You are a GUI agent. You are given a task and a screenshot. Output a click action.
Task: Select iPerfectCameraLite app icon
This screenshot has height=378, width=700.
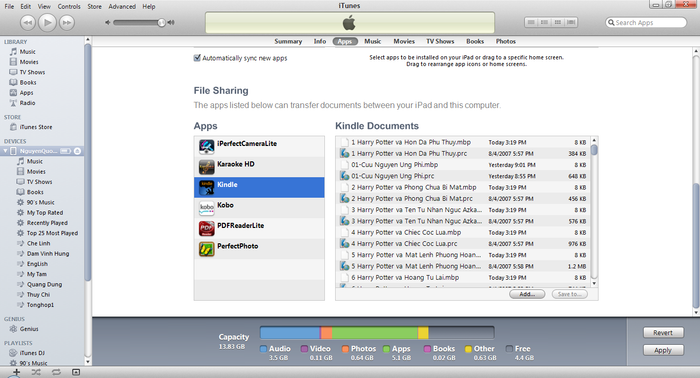coord(207,146)
